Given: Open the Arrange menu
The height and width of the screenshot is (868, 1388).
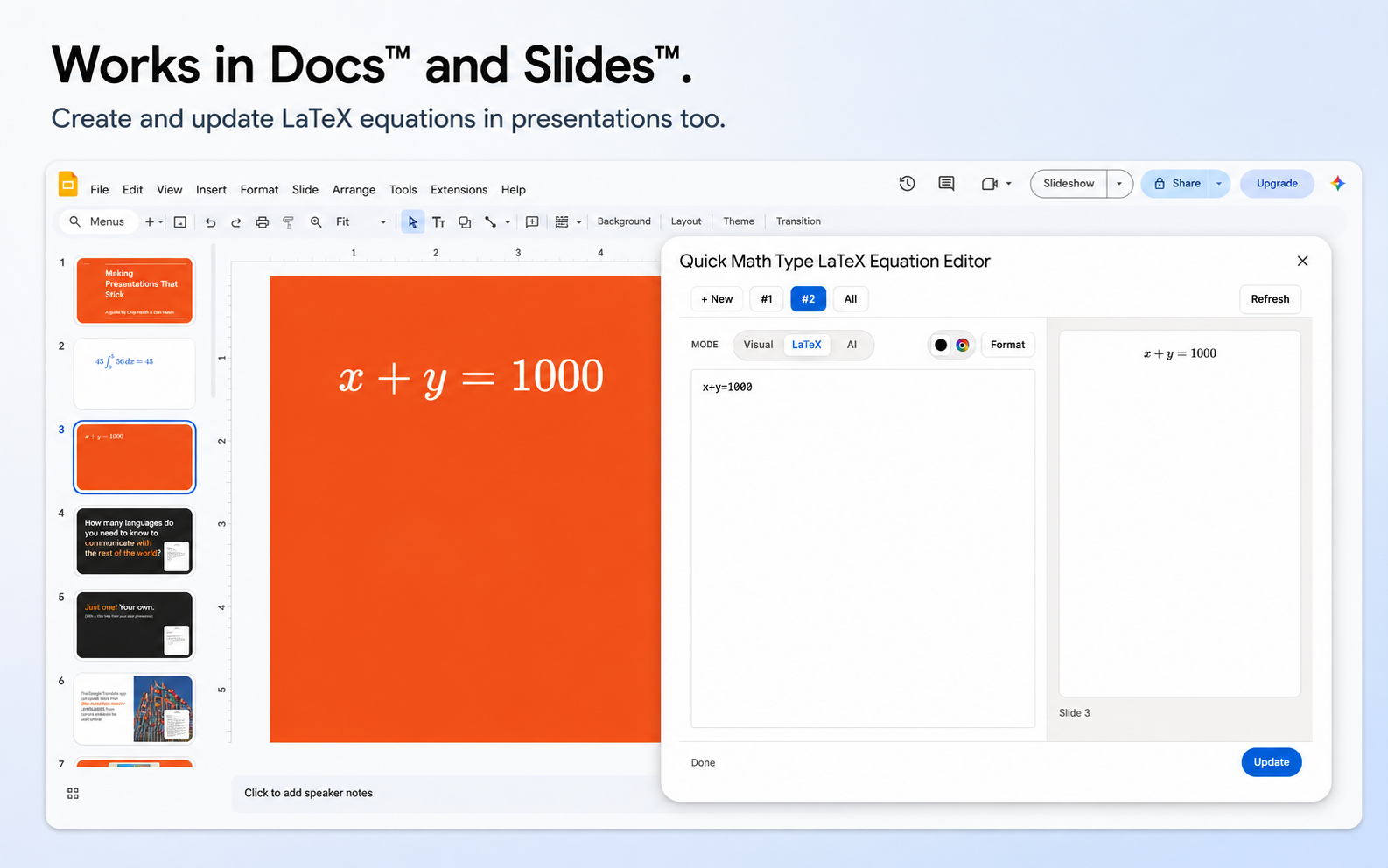Looking at the screenshot, I should point(354,190).
